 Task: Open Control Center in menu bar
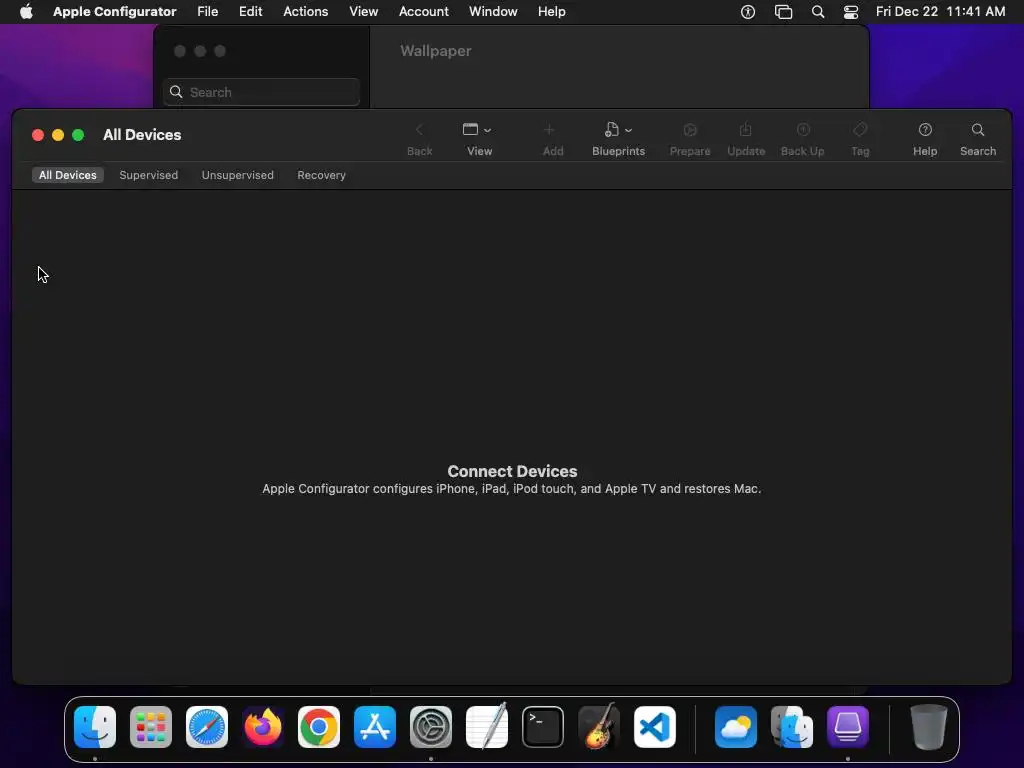pos(851,12)
